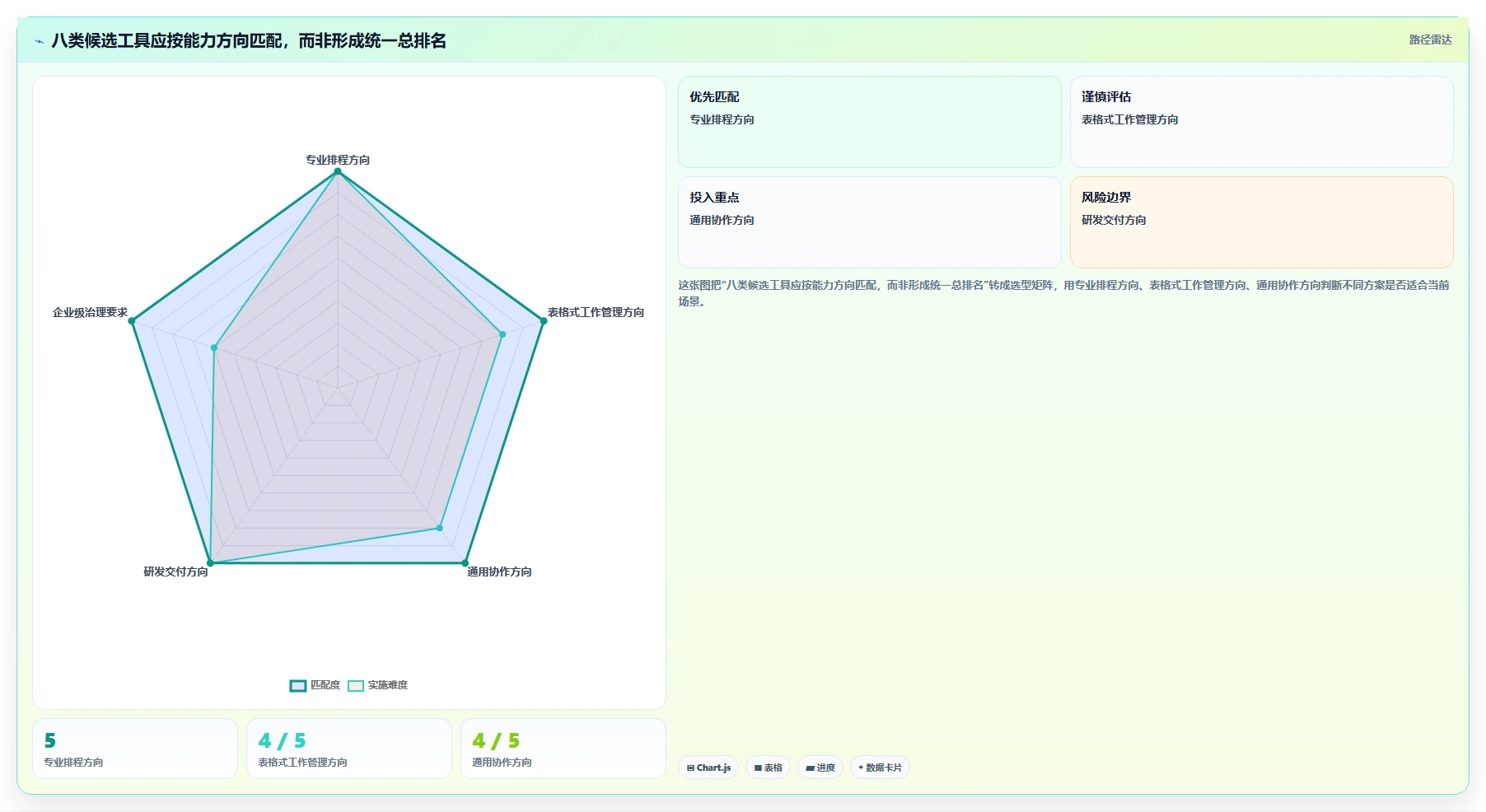
Task: Click the 匹配度 data point on 通用协作方向 axis
Action: coord(465,563)
